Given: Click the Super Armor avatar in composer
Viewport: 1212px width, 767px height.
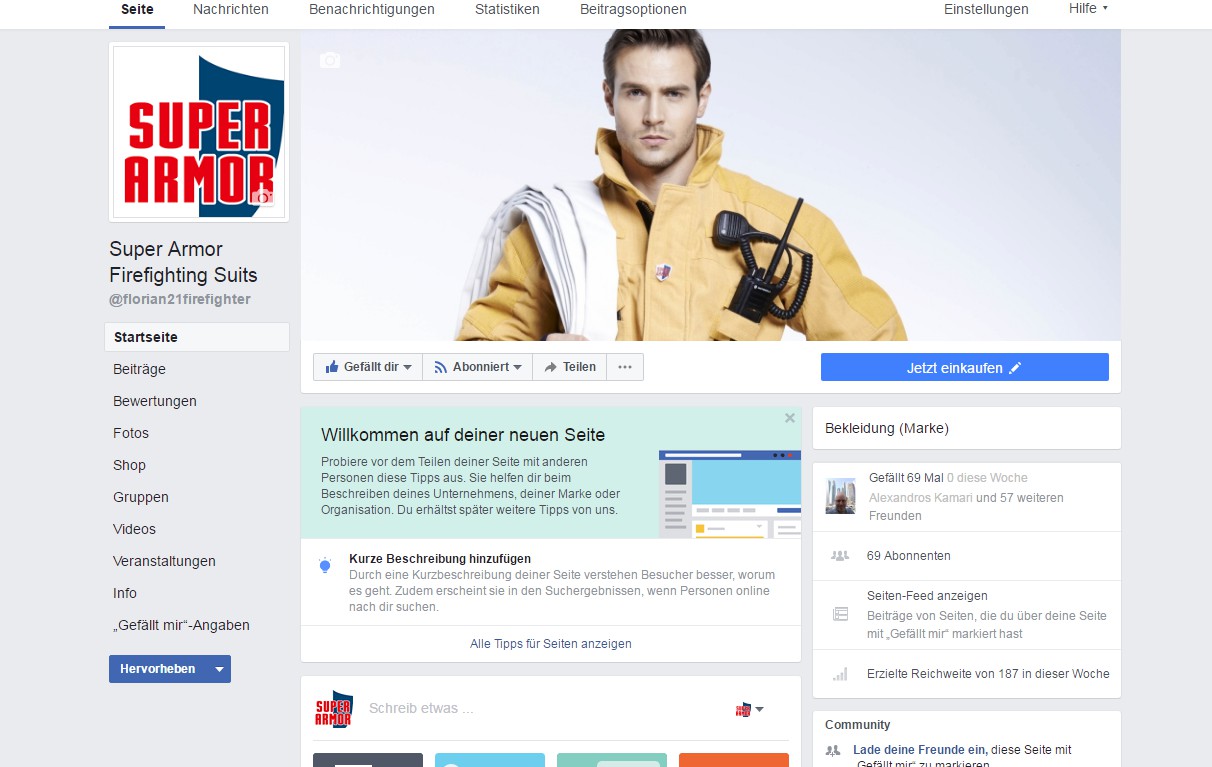Looking at the screenshot, I should (x=334, y=709).
